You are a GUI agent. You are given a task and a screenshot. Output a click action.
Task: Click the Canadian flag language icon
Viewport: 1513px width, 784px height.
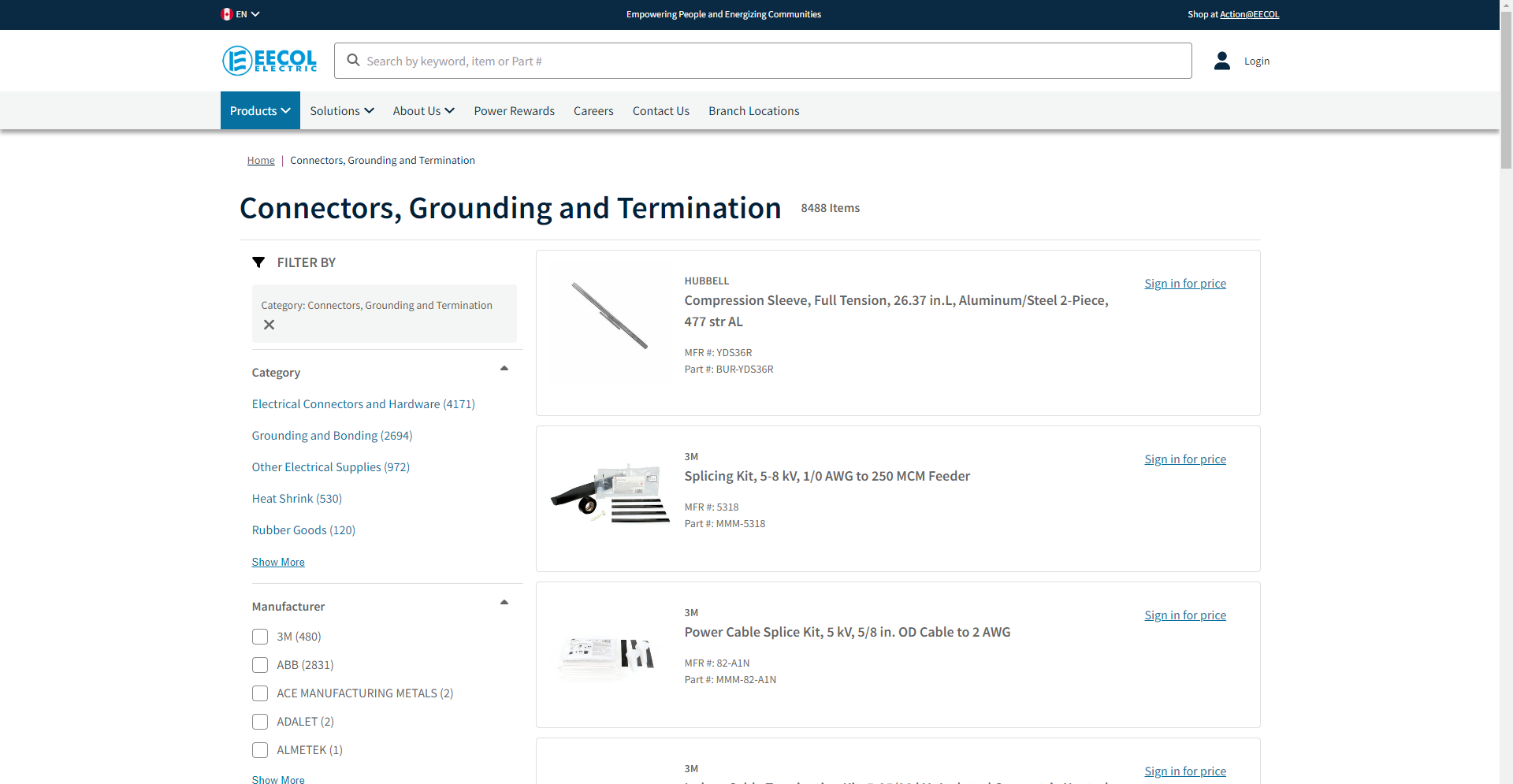pyautogui.click(x=227, y=14)
